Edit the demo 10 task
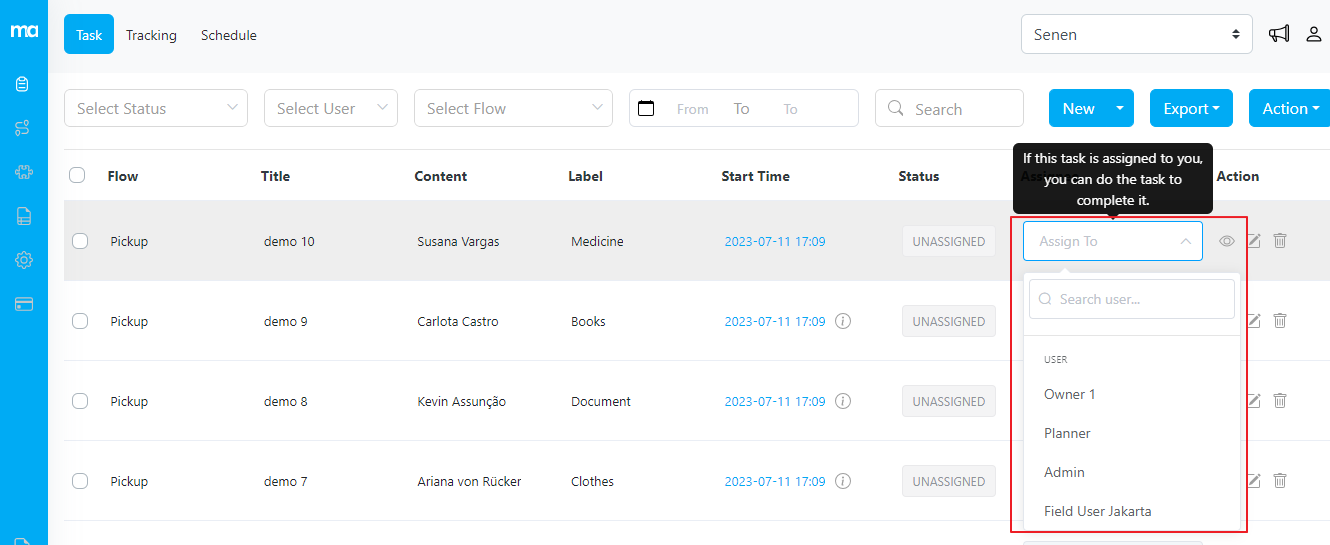Viewport: 1330px width, 545px height. (x=1254, y=241)
